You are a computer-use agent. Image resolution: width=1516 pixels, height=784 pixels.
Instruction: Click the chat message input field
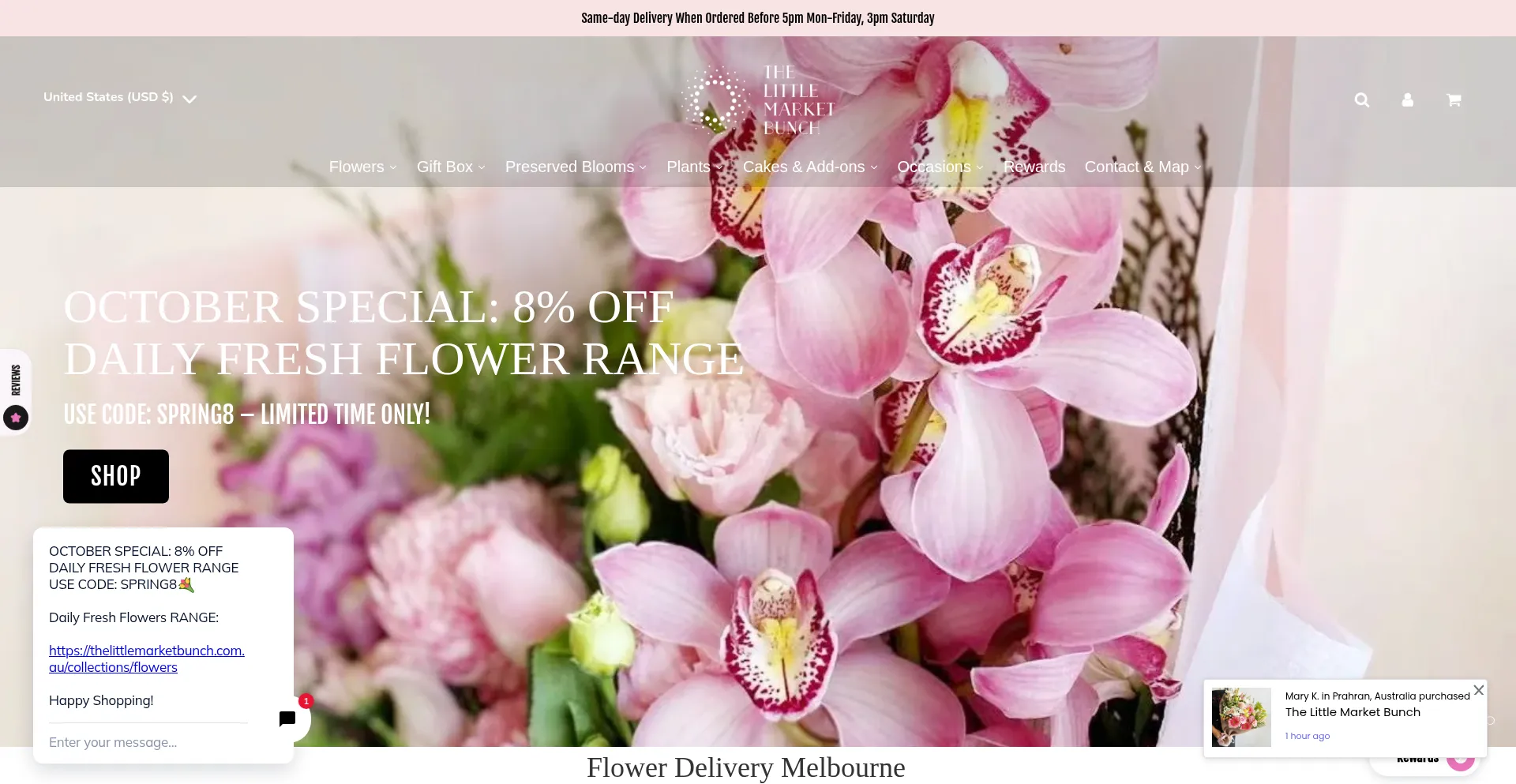click(x=148, y=742)
